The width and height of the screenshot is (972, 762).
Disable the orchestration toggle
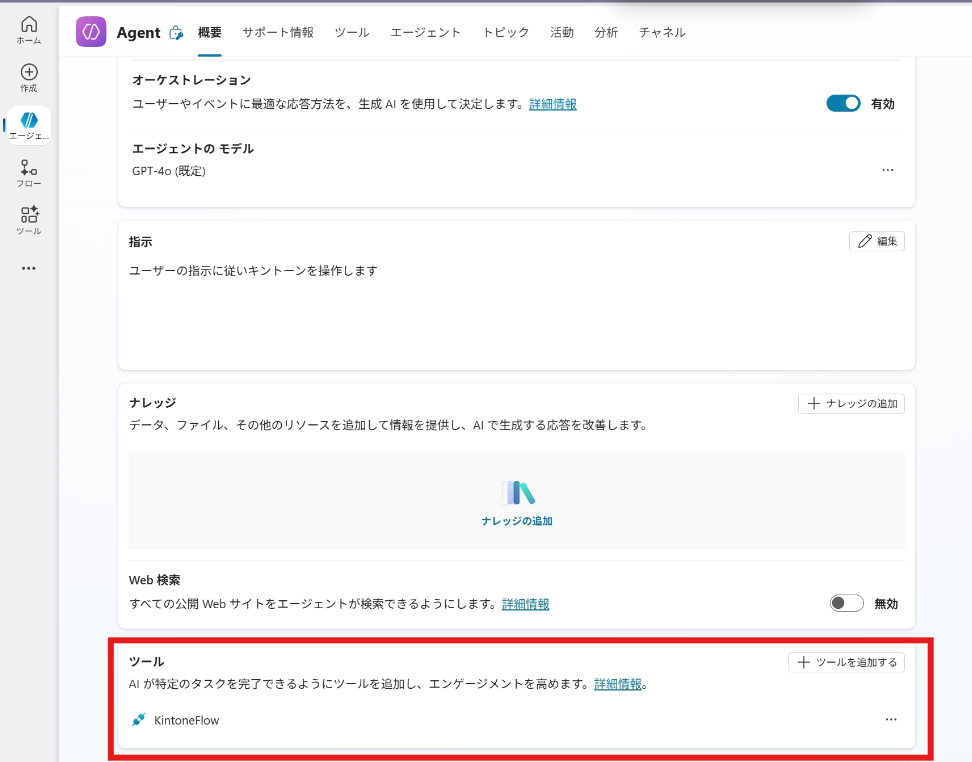coord(843,103)
